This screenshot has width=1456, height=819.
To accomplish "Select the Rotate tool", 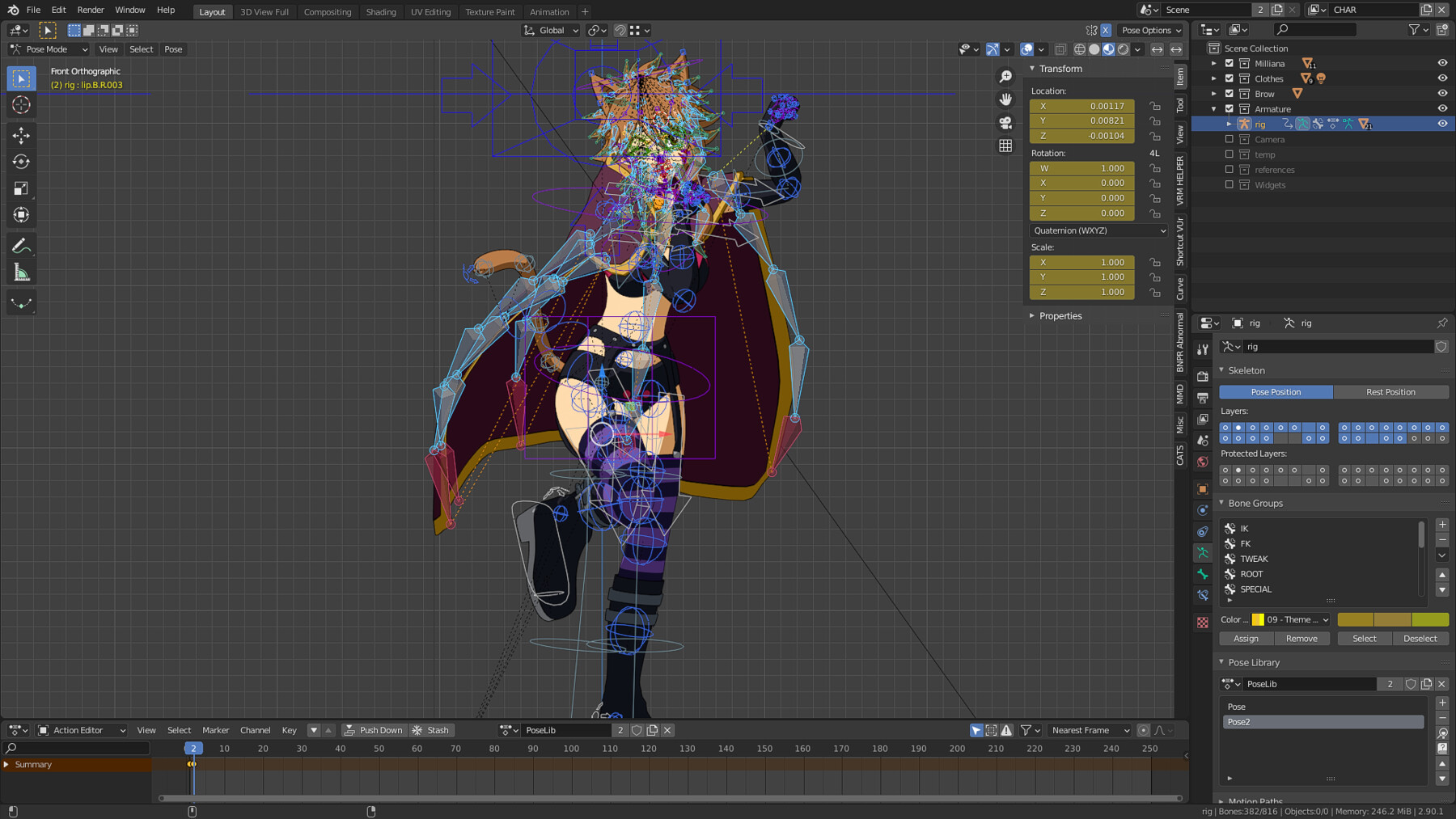I will click(21, 162).
